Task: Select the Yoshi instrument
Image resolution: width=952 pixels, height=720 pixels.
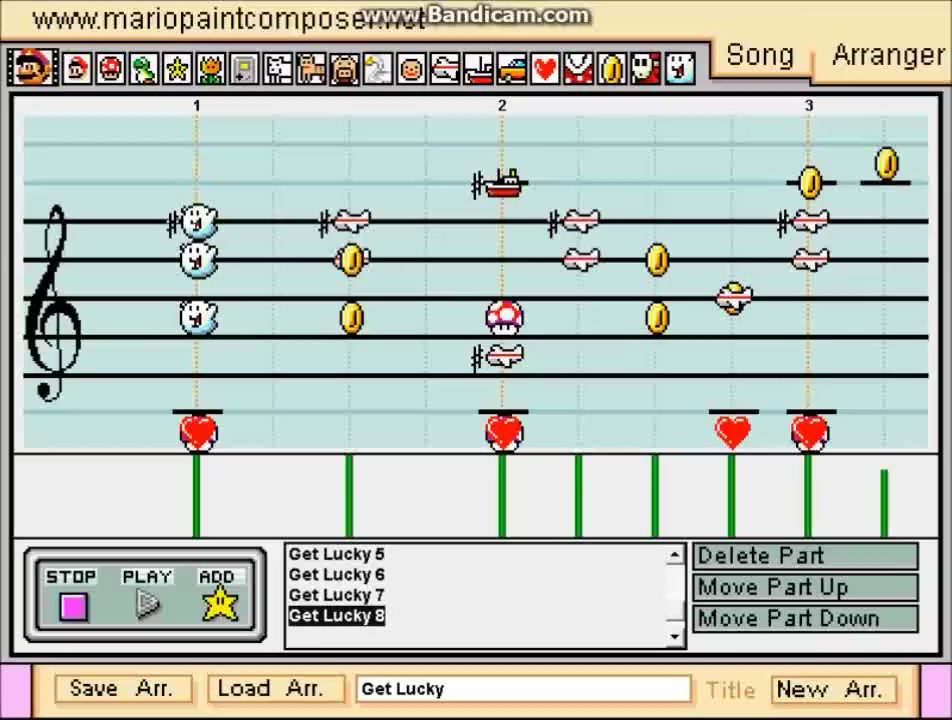Action: [144, 68]
